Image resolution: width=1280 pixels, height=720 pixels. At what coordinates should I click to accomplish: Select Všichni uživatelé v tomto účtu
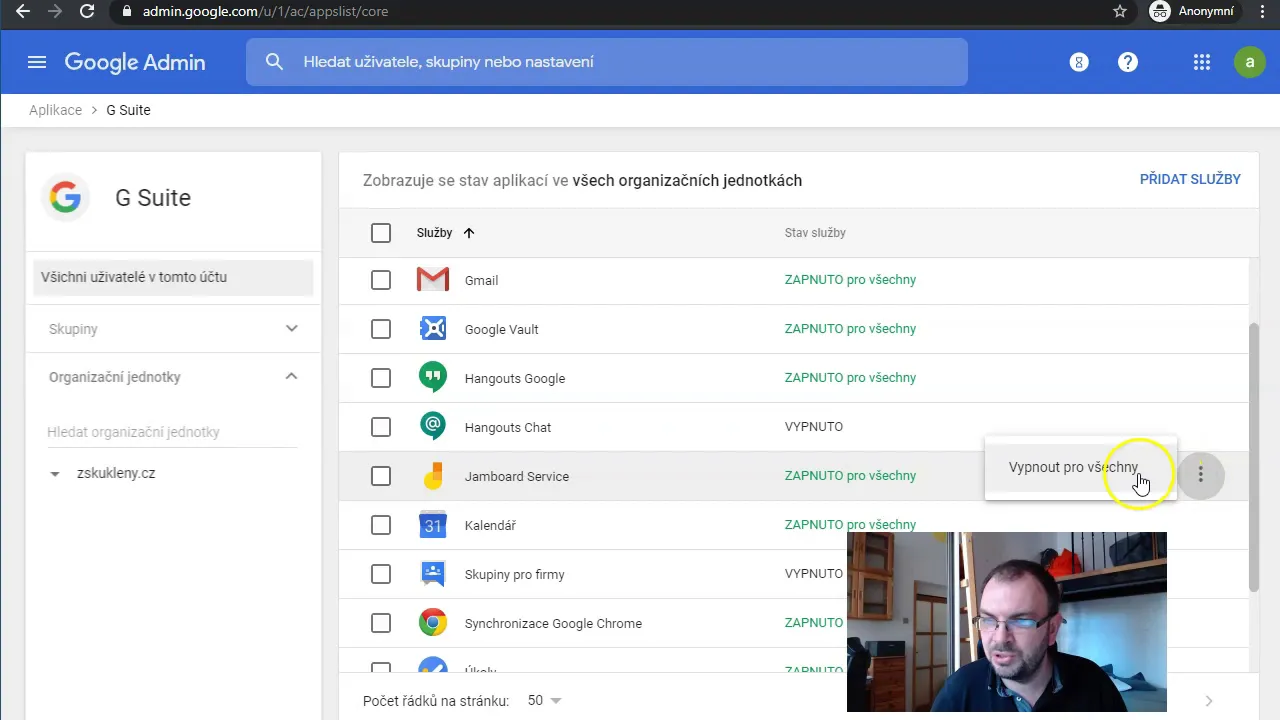click(x=173, y=277)
